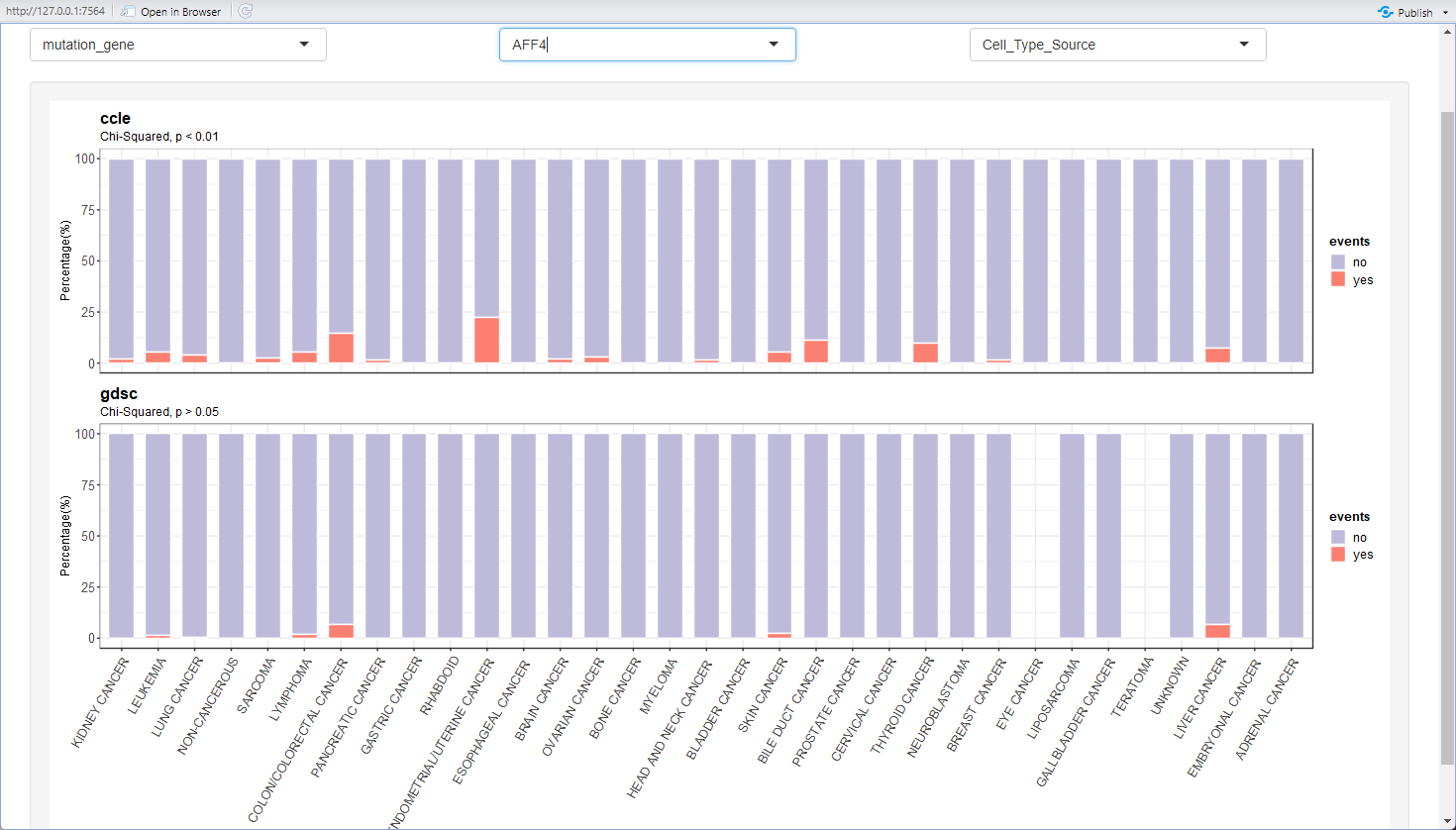Click the scrollbar up arrow

pyautogui.click(x=1448, y=33)
